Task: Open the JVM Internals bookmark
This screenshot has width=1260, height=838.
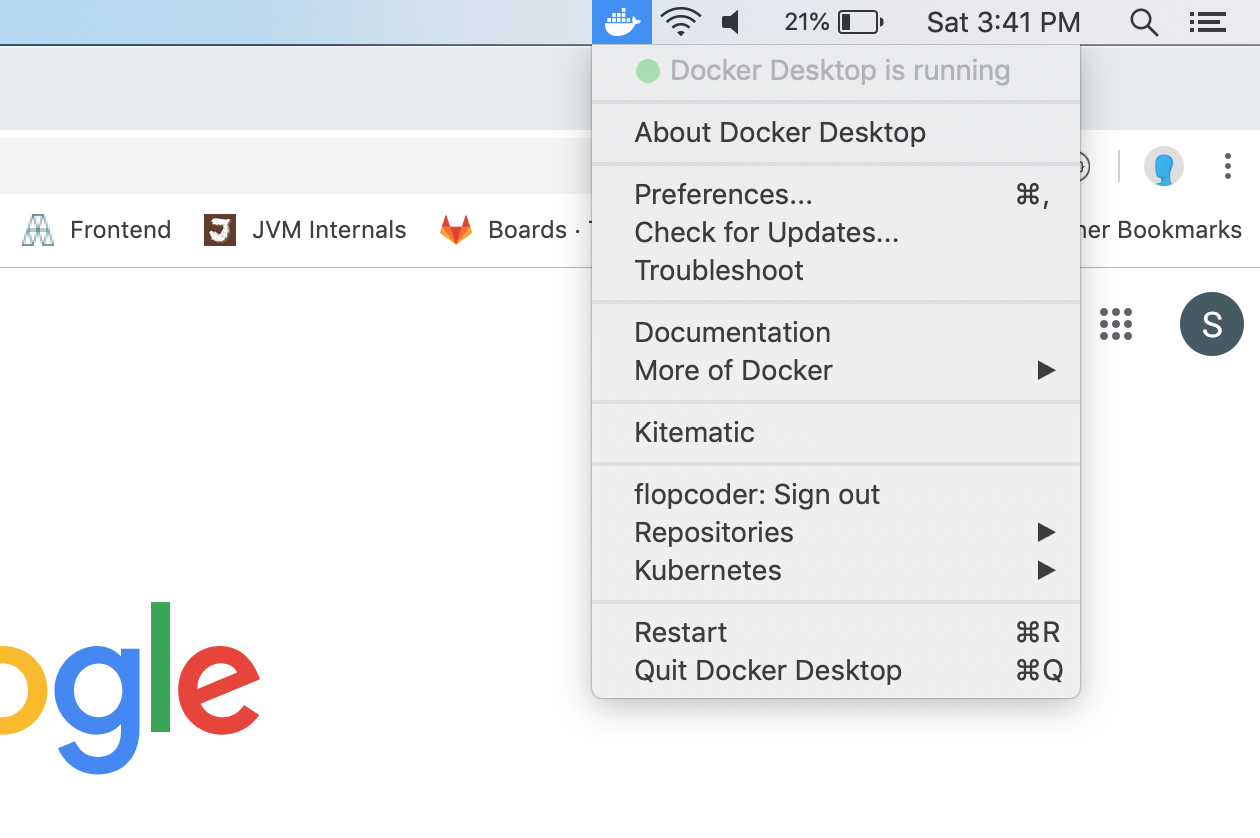Action: click(x=306, y=230)
